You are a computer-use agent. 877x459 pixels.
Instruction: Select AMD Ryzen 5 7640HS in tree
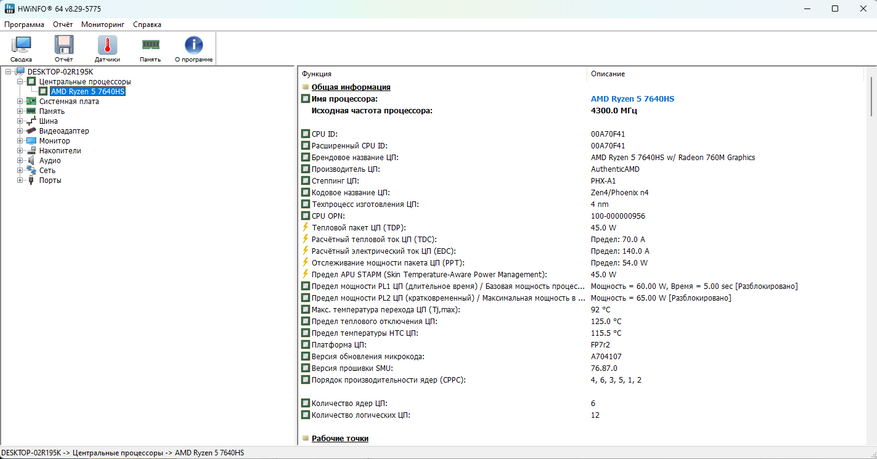(88, 91)
